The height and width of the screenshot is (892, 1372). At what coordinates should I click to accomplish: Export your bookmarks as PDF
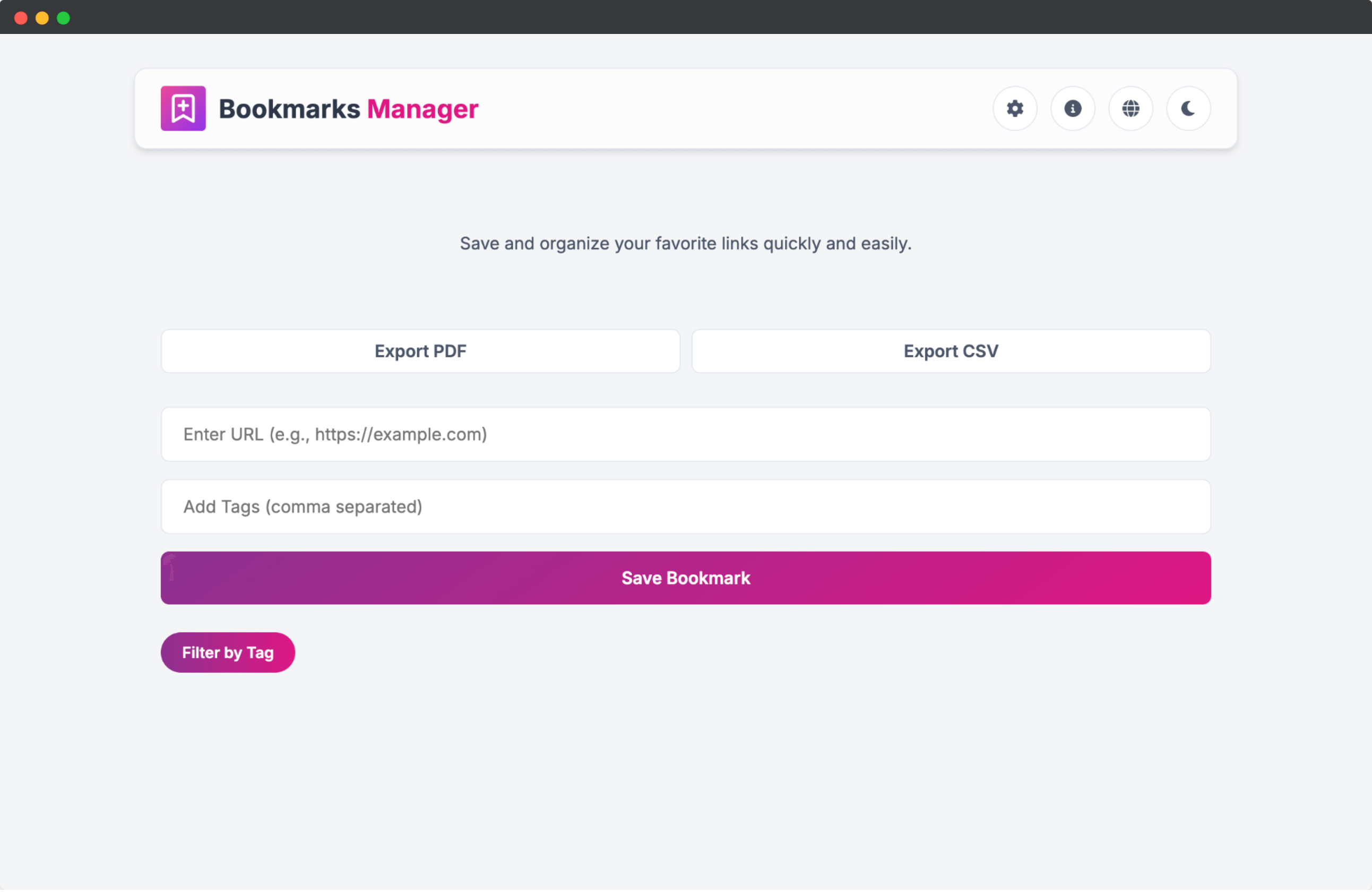420,350
